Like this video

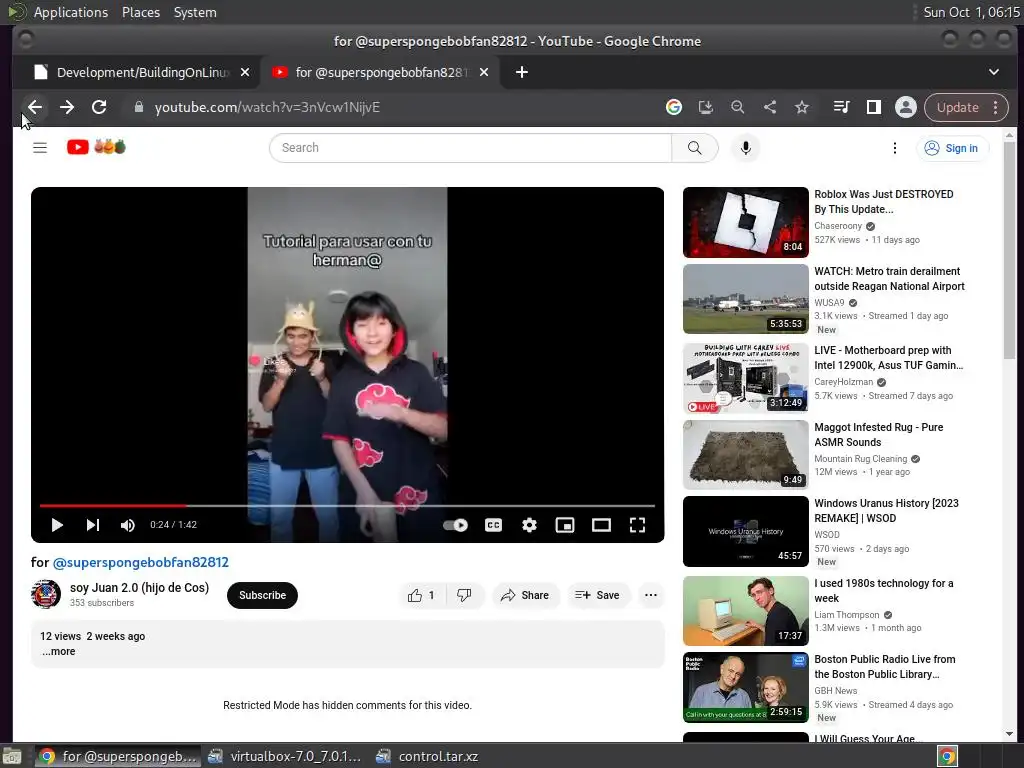(422, 595)
